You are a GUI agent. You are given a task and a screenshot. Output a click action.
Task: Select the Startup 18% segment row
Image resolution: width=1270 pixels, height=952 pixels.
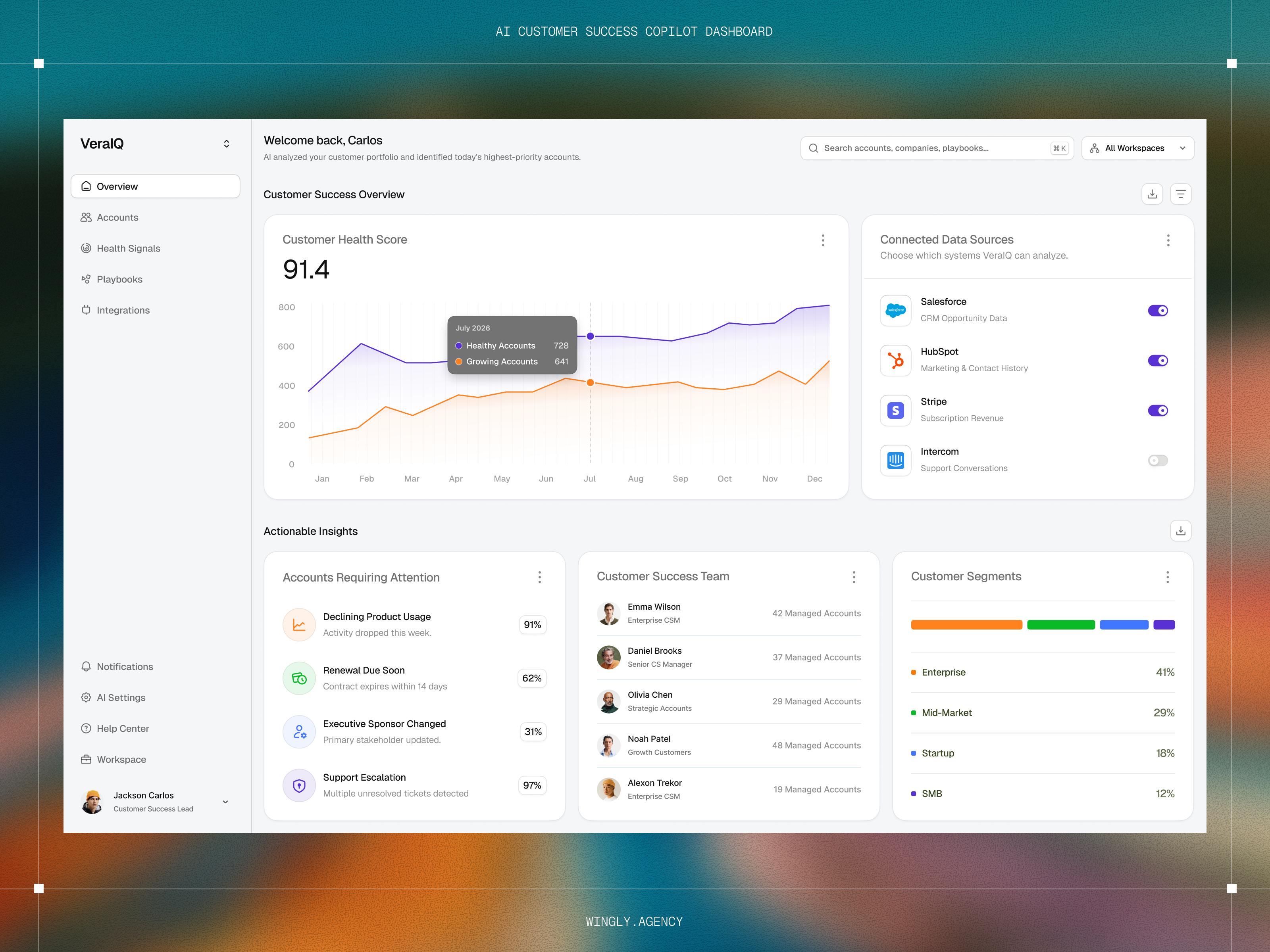tap(1043, 753)
